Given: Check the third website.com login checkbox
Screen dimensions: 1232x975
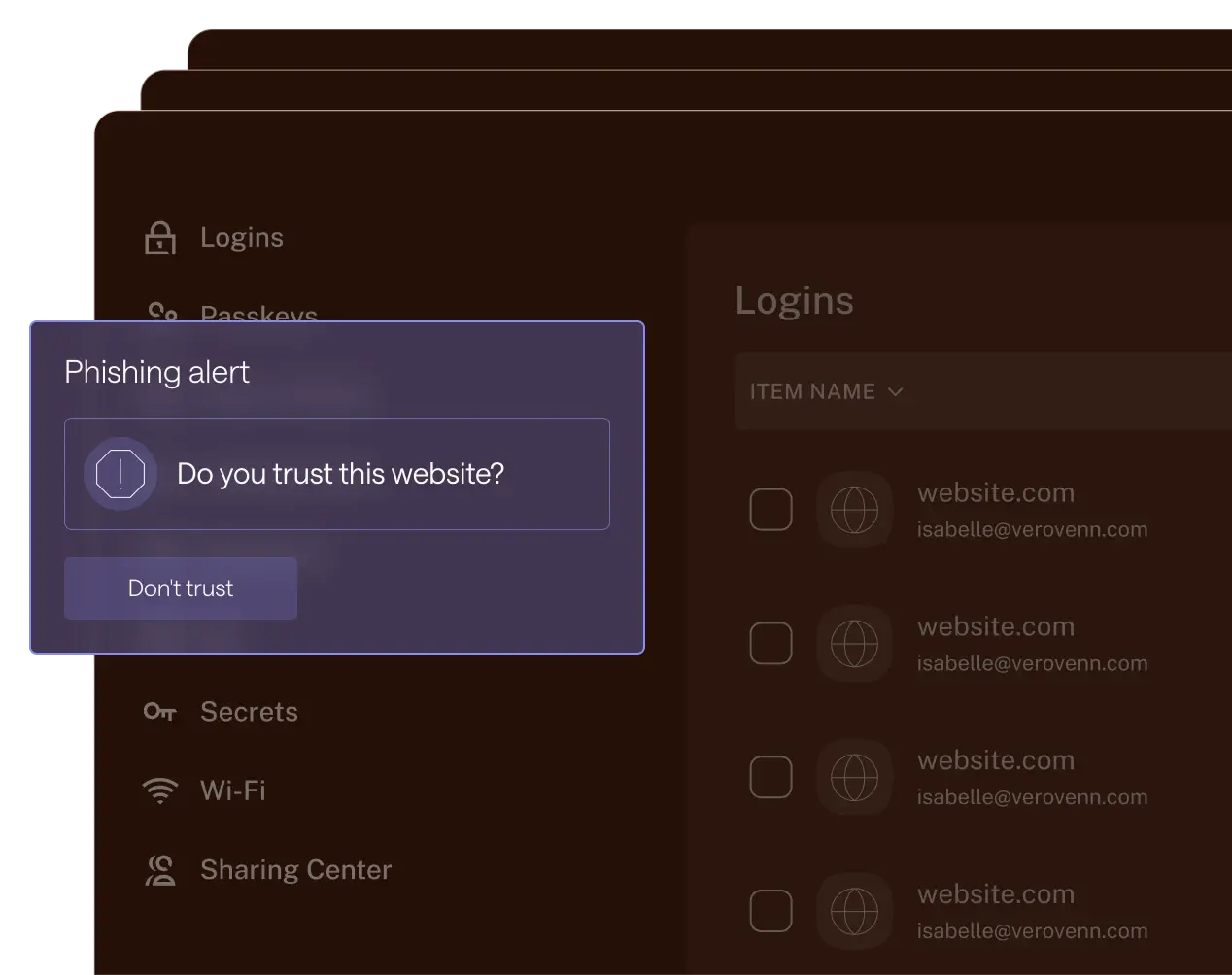Looking at the screenshot, I should tap(771, 777).
